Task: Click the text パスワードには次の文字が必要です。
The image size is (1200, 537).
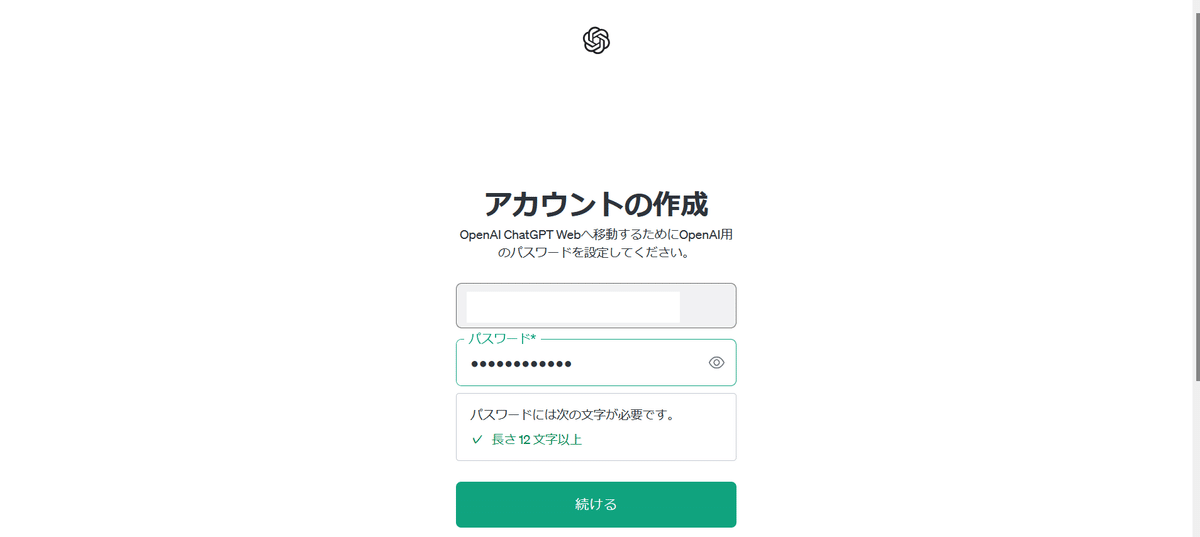Action: pyautogui.click(x=571, y=413)
